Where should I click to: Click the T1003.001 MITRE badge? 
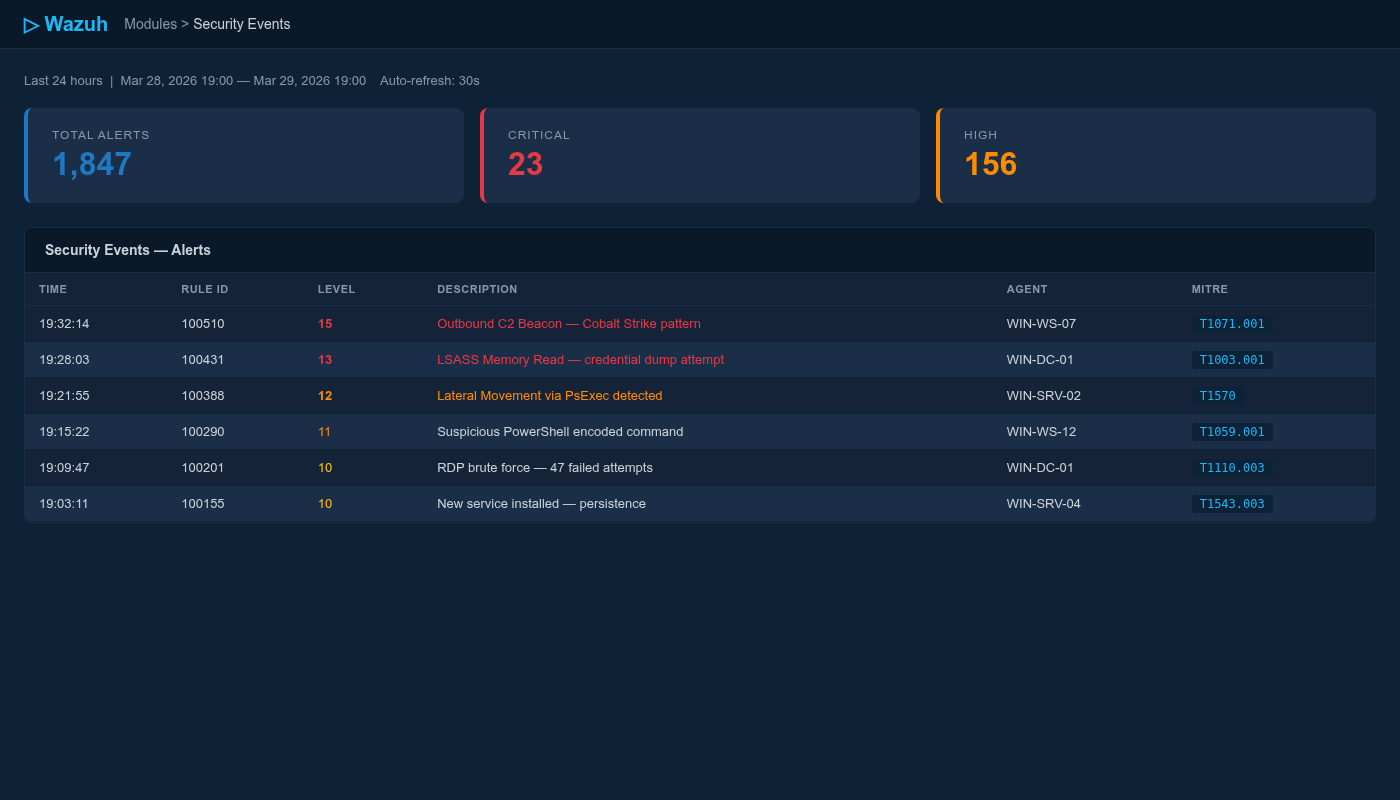pos(1231,360)
